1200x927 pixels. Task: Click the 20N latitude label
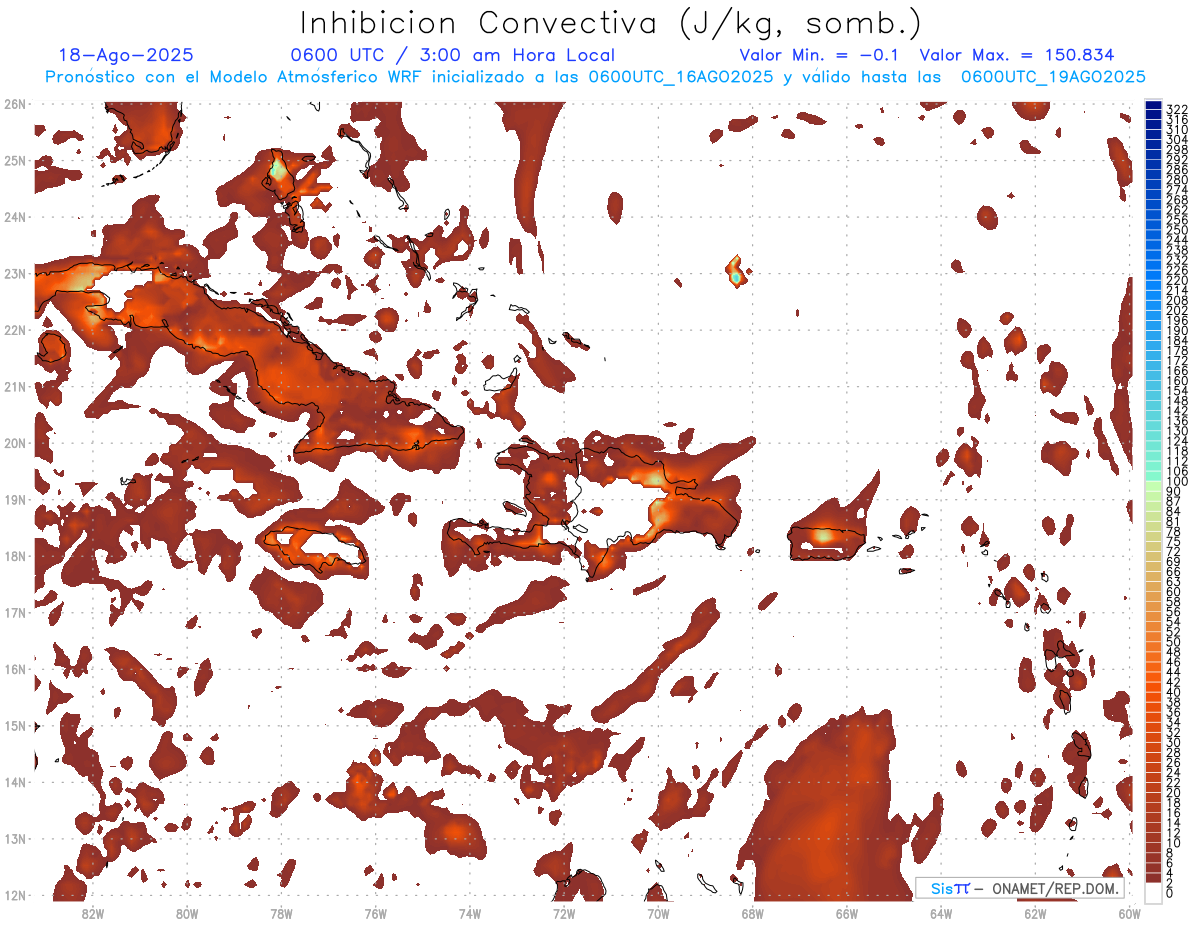(x=15, y=443)
